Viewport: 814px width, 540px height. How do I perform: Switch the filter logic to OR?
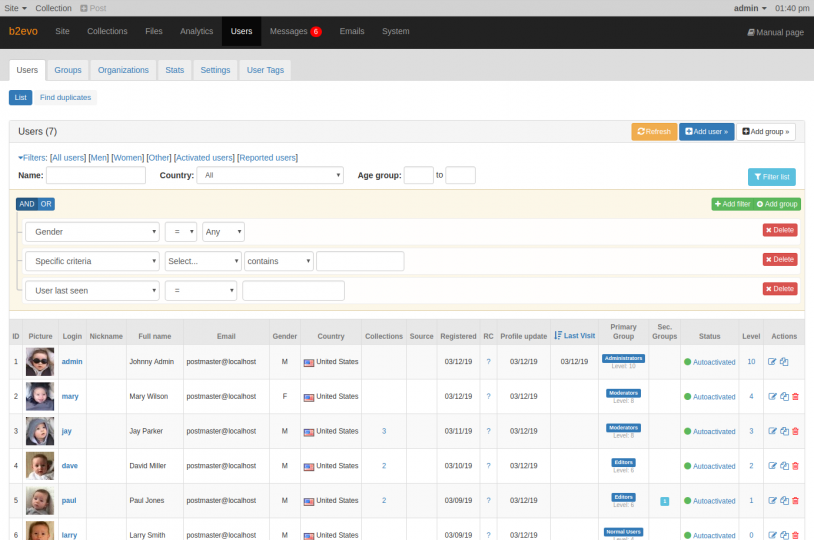(x=45, y=204)
